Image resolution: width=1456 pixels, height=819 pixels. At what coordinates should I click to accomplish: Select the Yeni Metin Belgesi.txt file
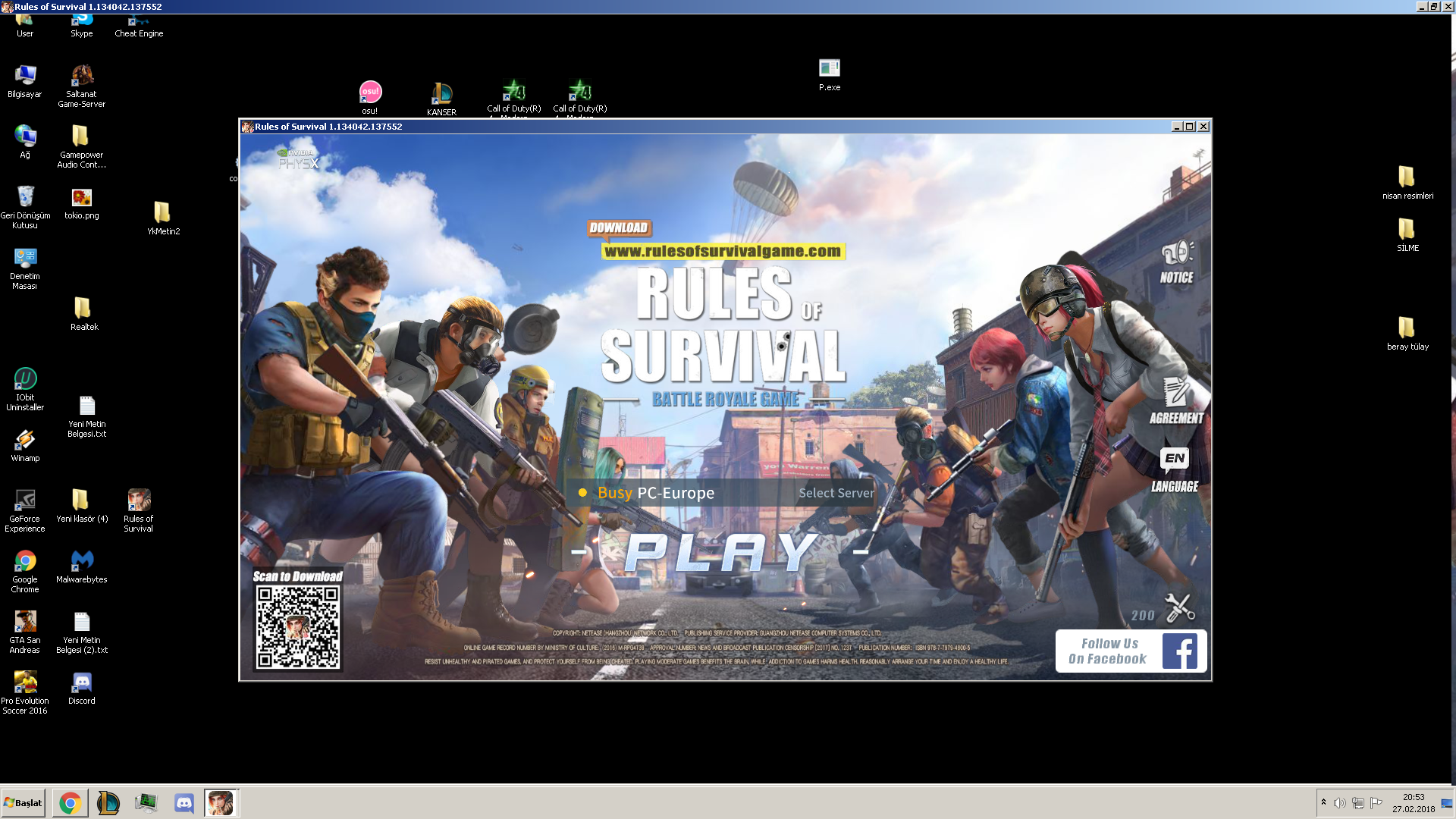click(87, 416)
